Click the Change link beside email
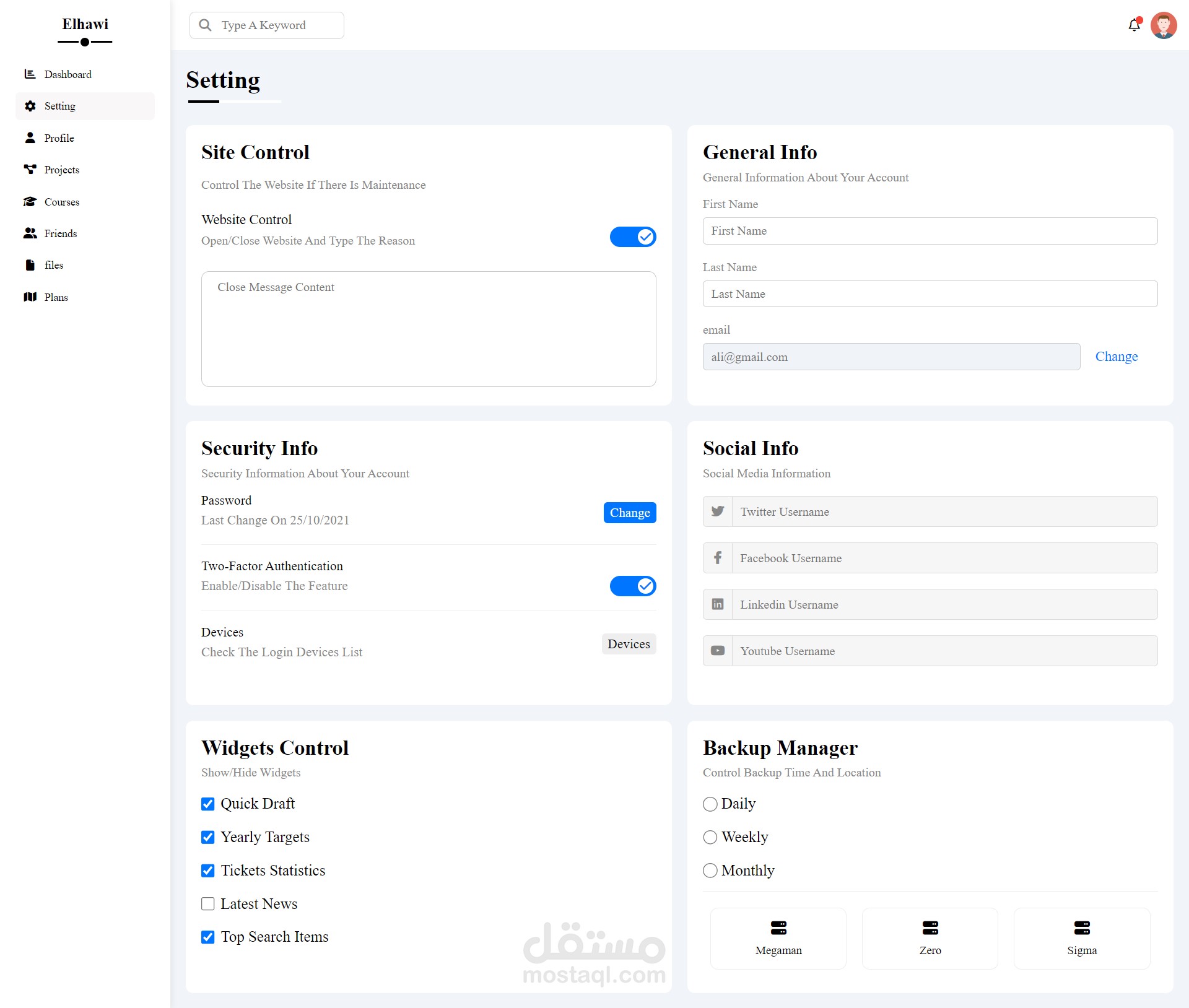Screen dimensions: 1189x1008 click(1116, 357)
